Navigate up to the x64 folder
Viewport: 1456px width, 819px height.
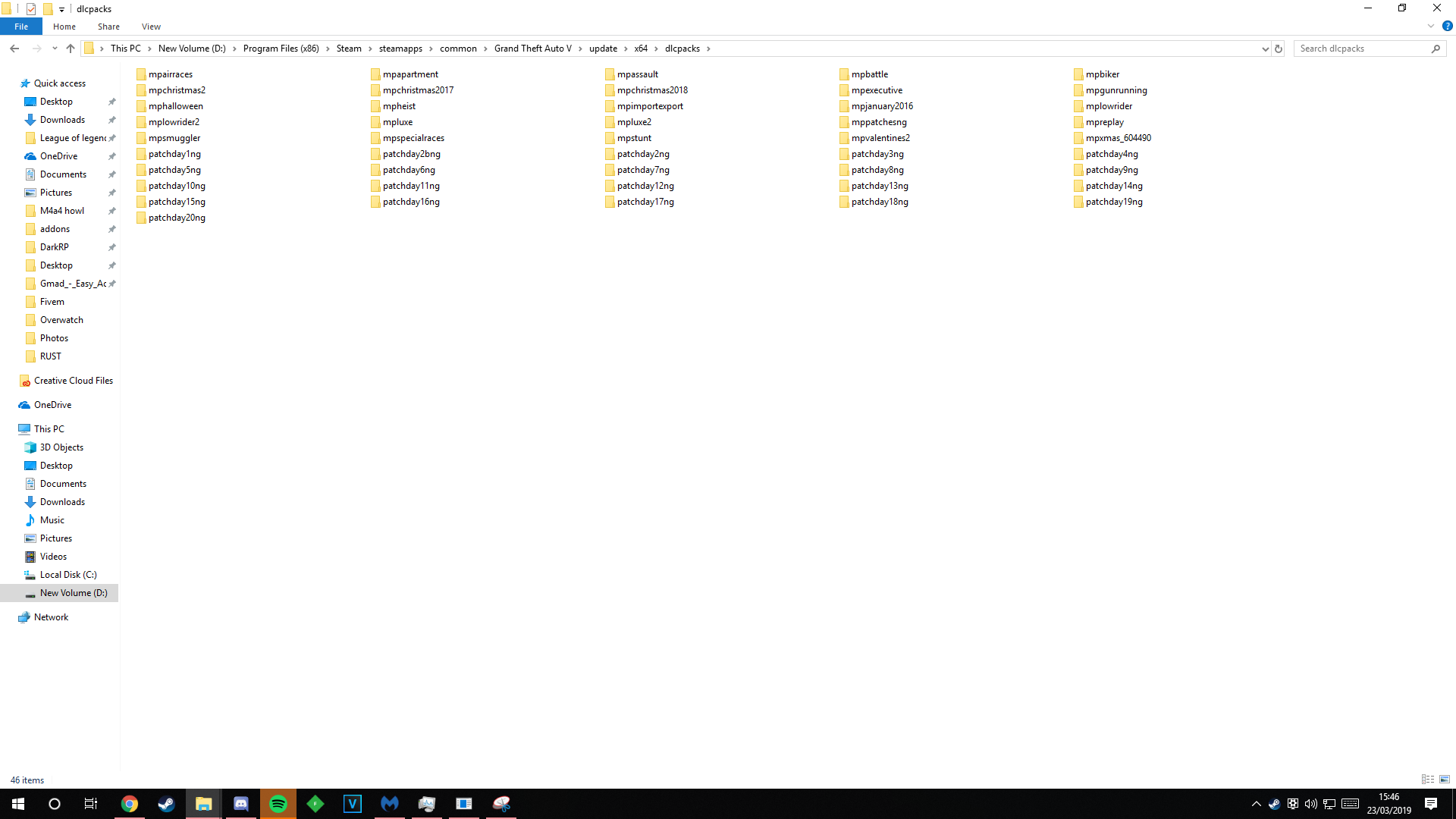point(71,48)
